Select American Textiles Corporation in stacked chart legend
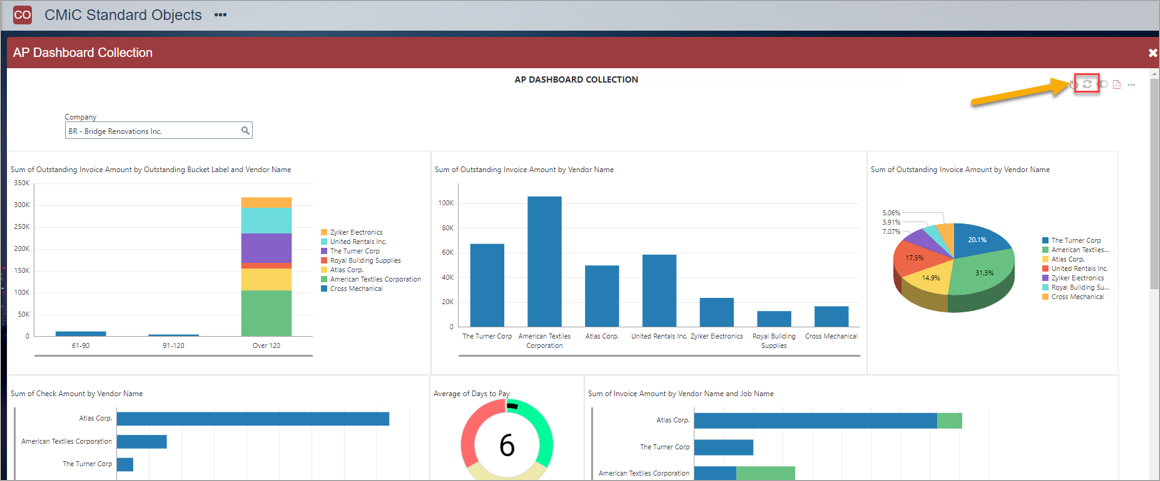The height and width of the screenshot is (481, 1160). (371, 279)
